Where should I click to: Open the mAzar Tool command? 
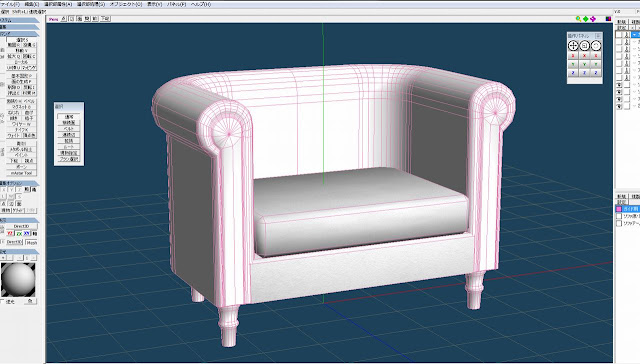click(21, 173)
